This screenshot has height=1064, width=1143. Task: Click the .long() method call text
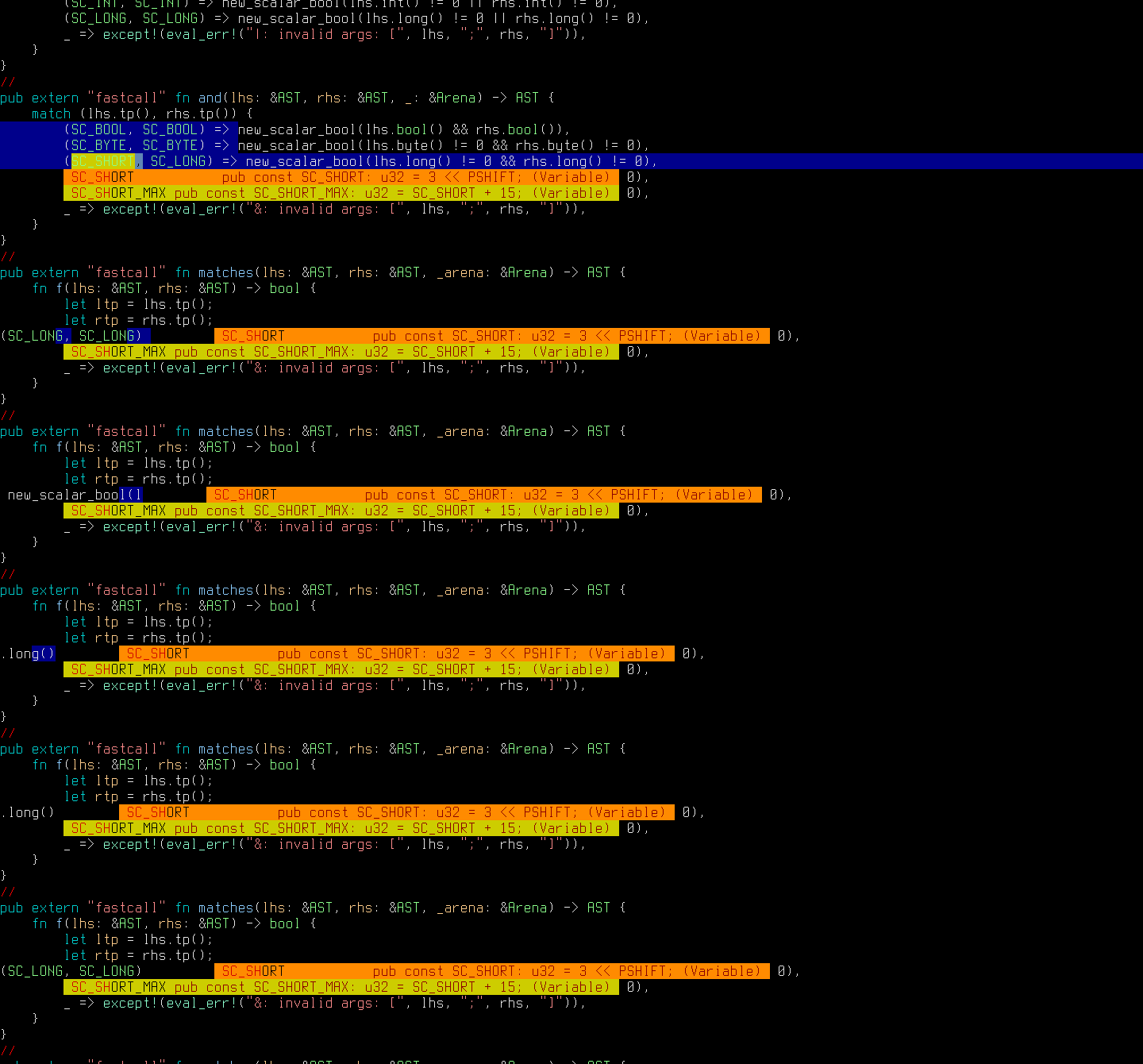click(x=29, y=653)
